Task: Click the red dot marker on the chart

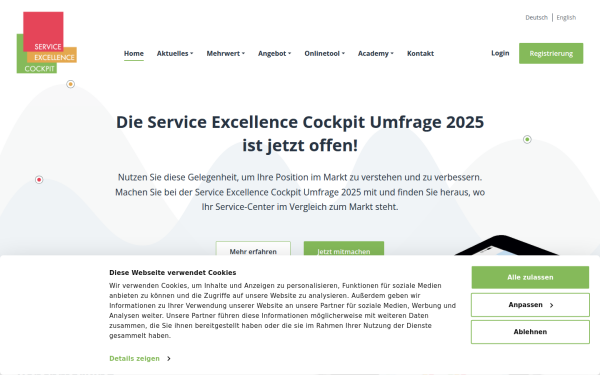Action: 39,179
